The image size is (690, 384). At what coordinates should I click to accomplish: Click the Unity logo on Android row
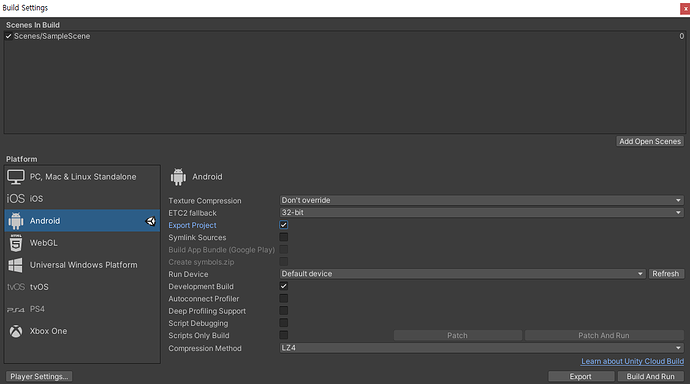point(150,221)
